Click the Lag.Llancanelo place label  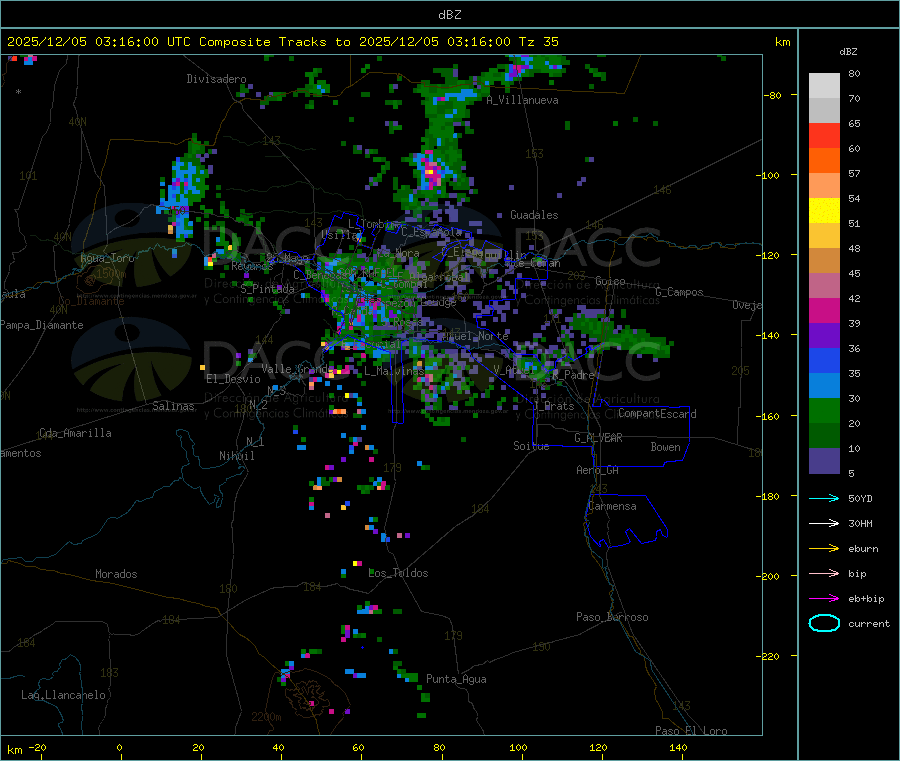(63, 696)
